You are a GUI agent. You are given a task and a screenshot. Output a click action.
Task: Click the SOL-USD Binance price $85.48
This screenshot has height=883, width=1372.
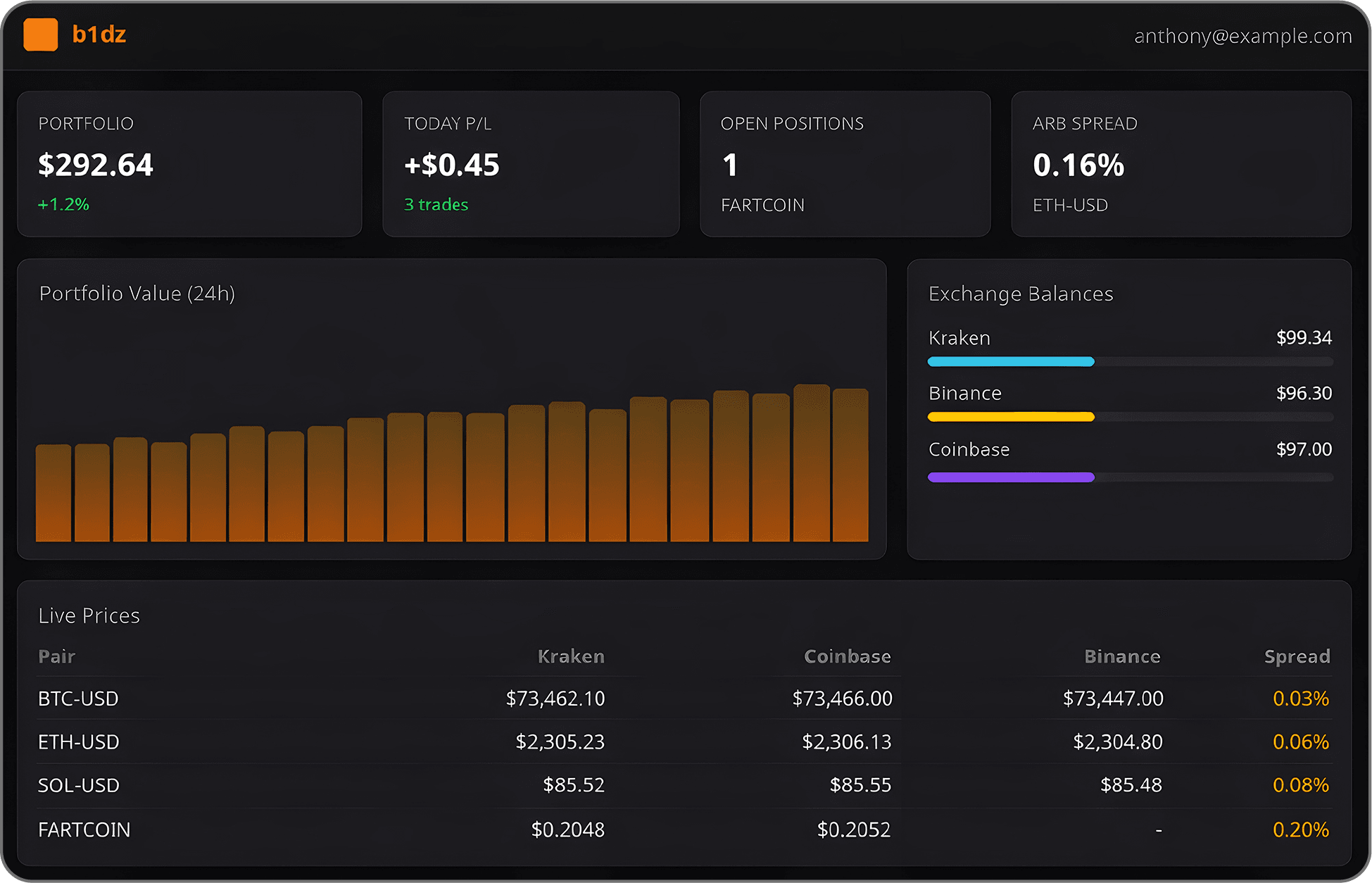(1131, 785)
